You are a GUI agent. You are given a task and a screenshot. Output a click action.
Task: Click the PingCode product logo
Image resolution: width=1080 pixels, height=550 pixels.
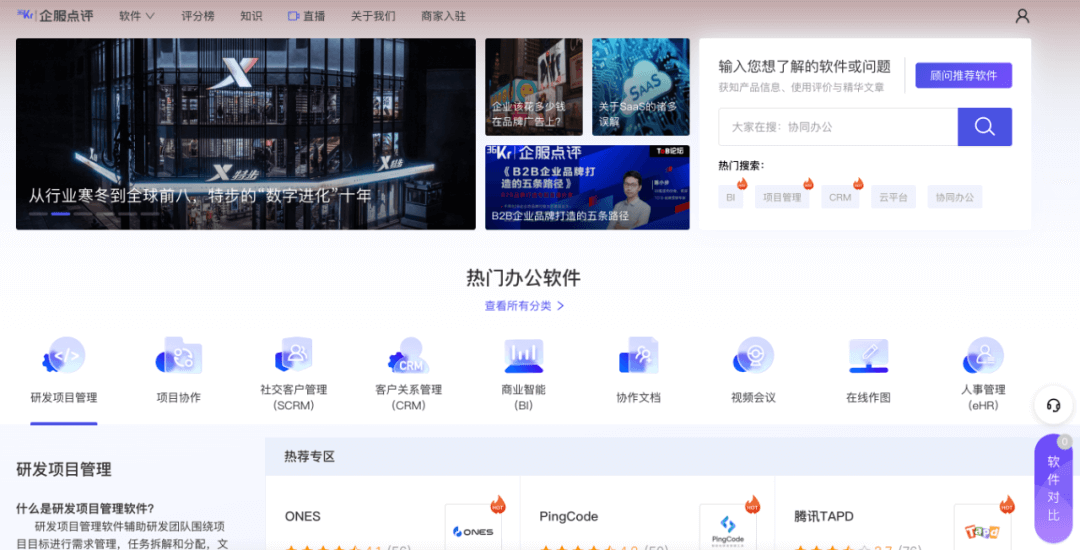[727, 527]
